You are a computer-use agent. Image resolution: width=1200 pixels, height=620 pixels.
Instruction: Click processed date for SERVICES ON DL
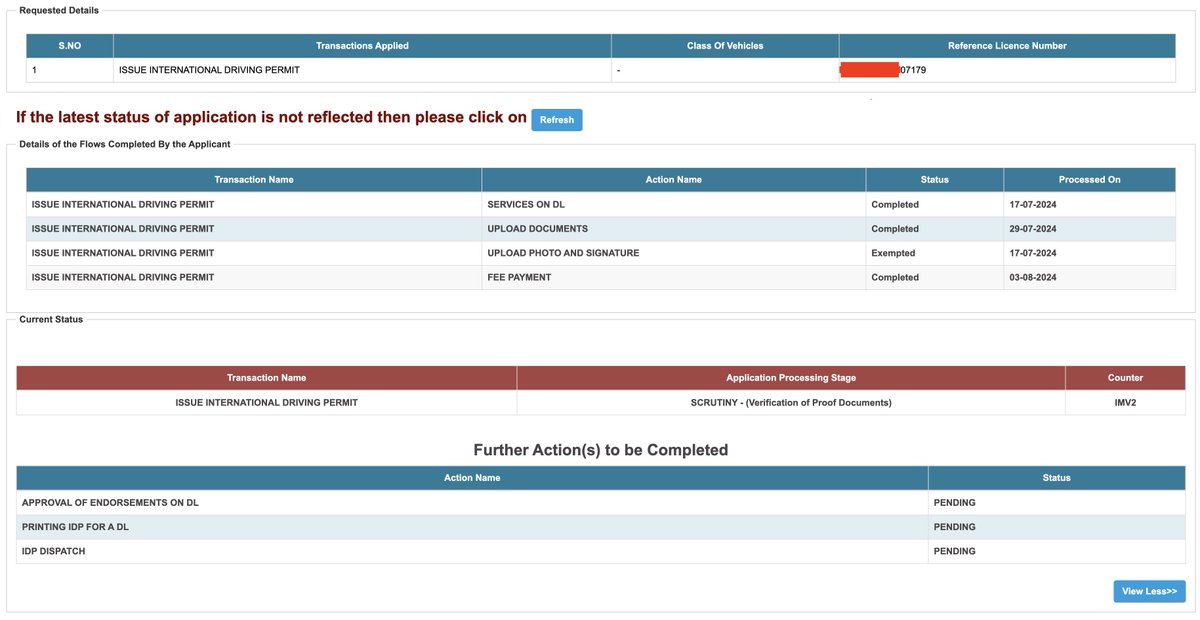[x=1089, y=204]
